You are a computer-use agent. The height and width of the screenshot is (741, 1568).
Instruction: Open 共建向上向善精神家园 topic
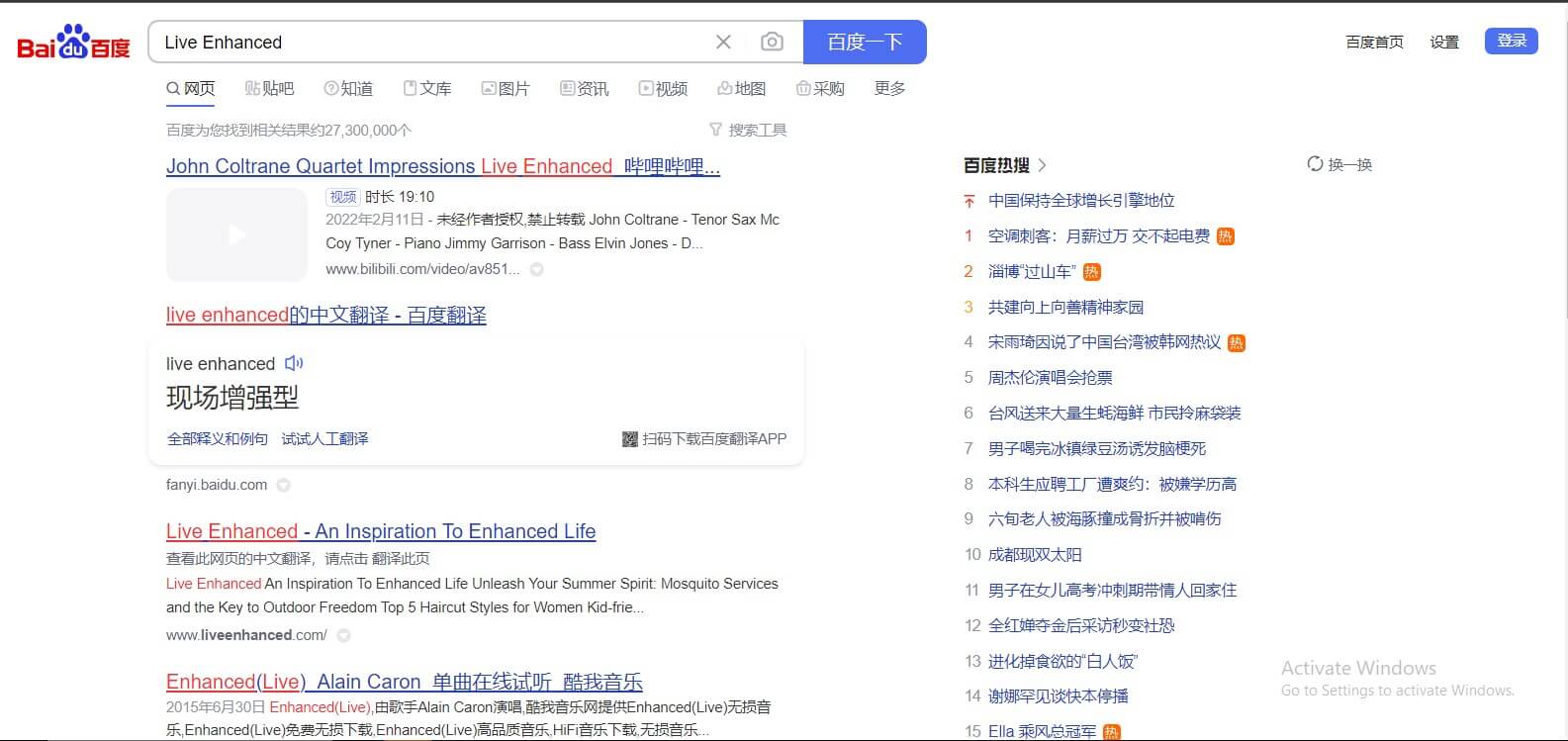(x=1065, y=307)
